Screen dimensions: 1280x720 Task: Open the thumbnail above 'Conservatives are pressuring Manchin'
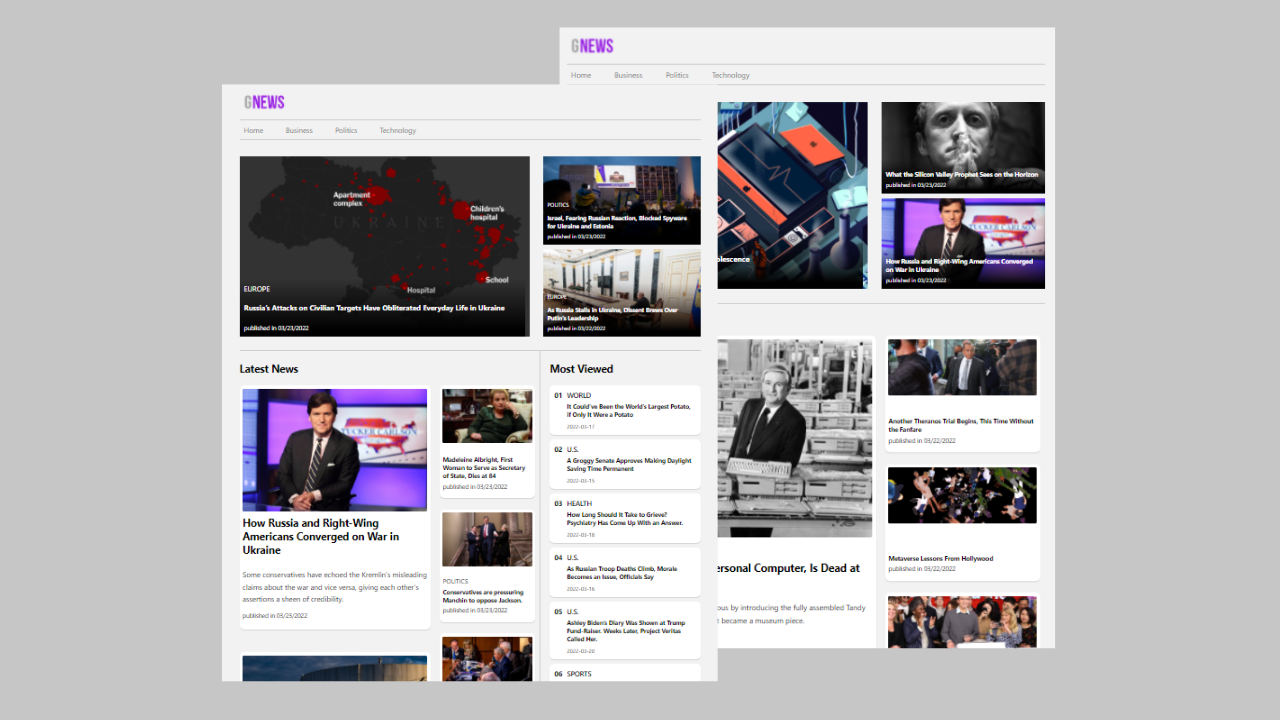[488, 539]
